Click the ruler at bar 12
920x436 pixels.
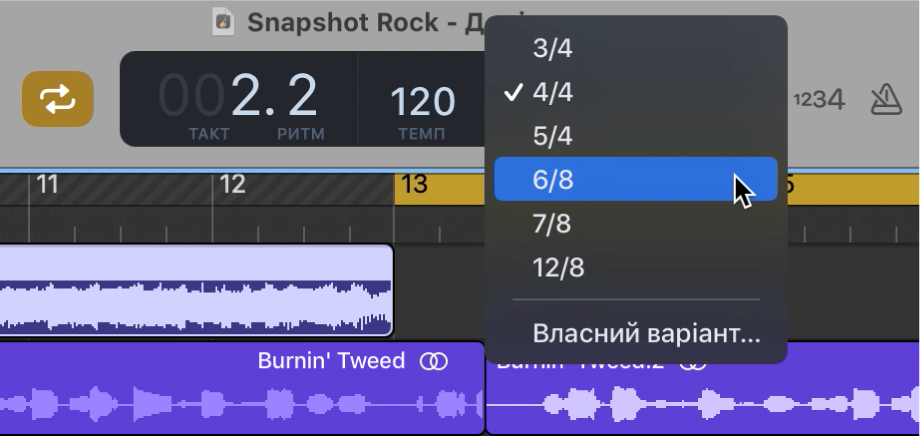click(232, 185)
